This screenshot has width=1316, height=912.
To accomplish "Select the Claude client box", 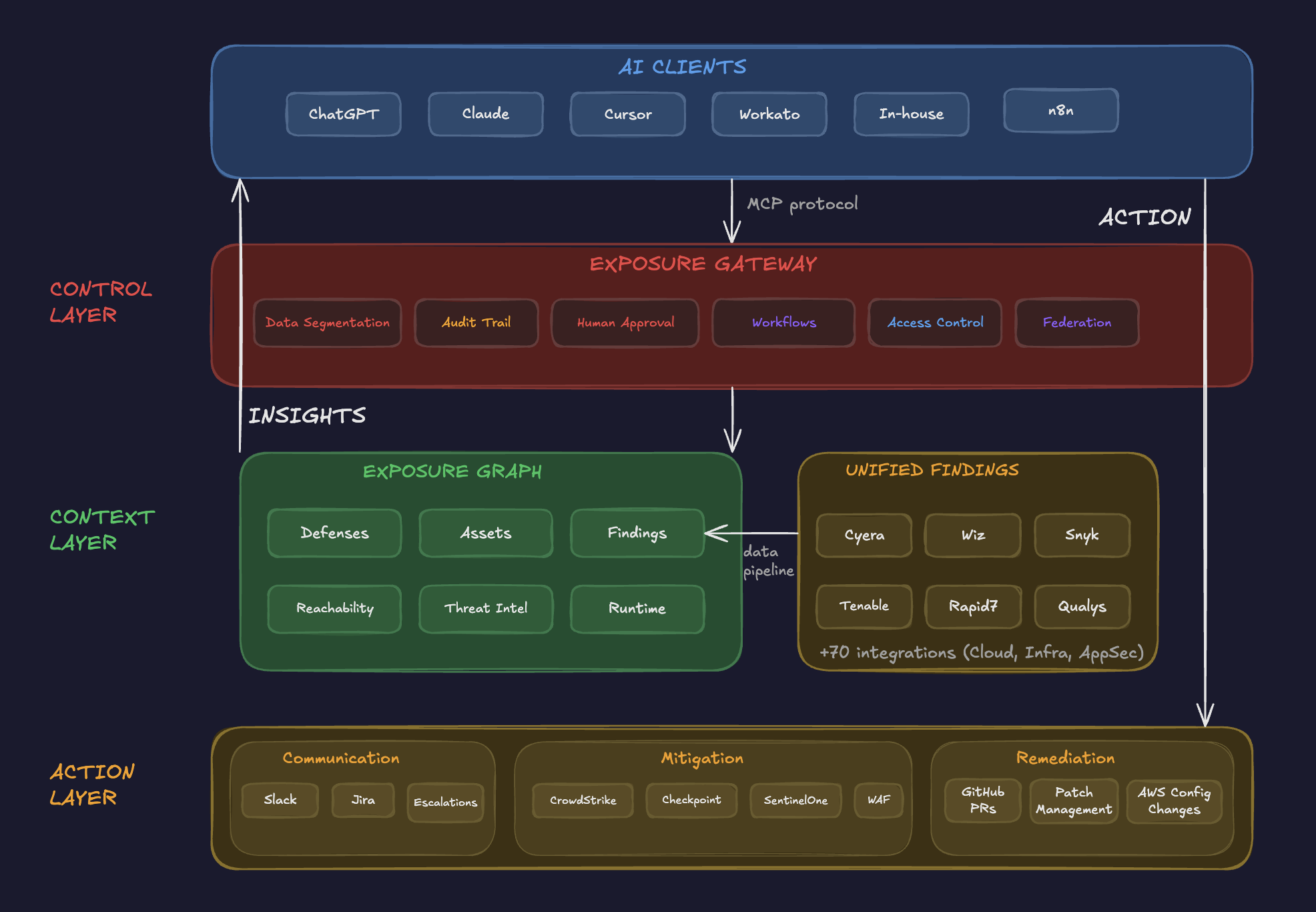I will click(x=485, y=114).
